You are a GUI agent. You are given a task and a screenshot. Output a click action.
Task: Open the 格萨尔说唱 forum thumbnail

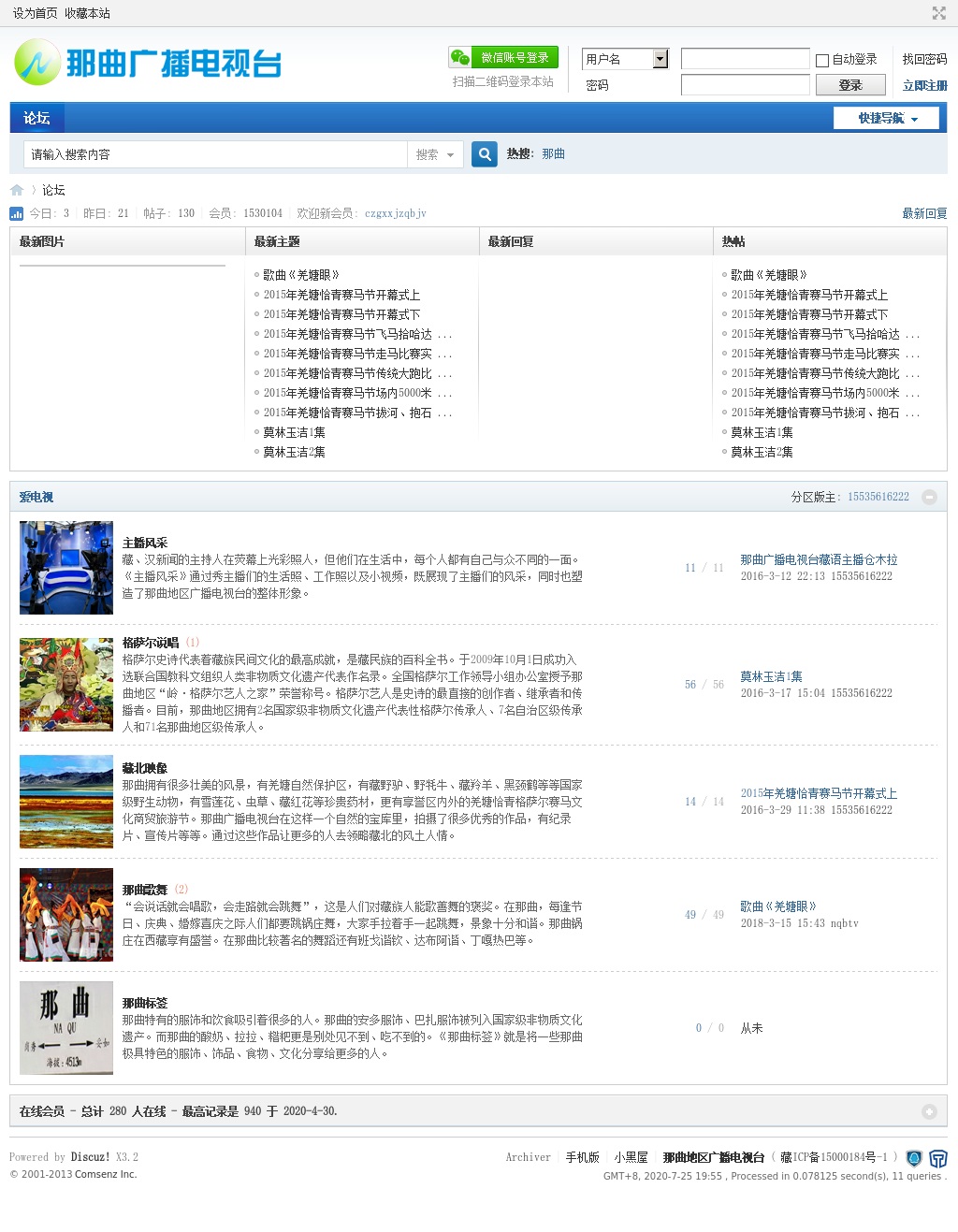66,685
